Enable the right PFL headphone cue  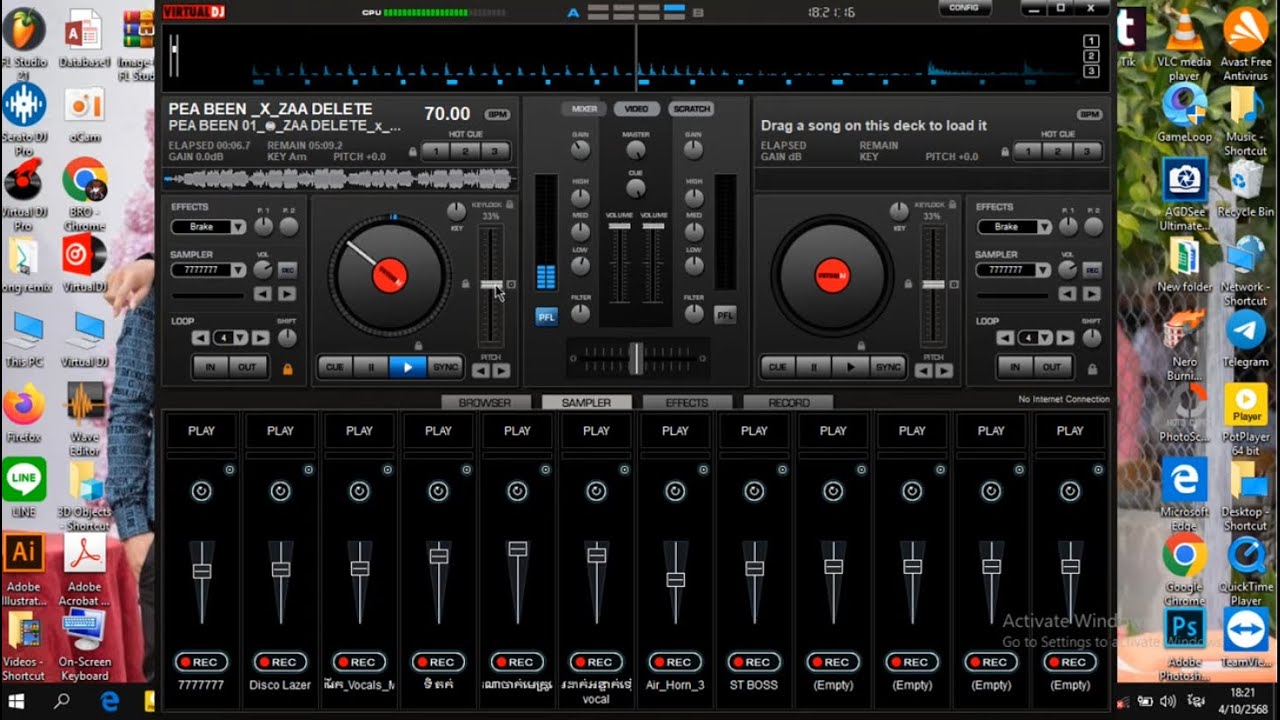pos(724,316)
